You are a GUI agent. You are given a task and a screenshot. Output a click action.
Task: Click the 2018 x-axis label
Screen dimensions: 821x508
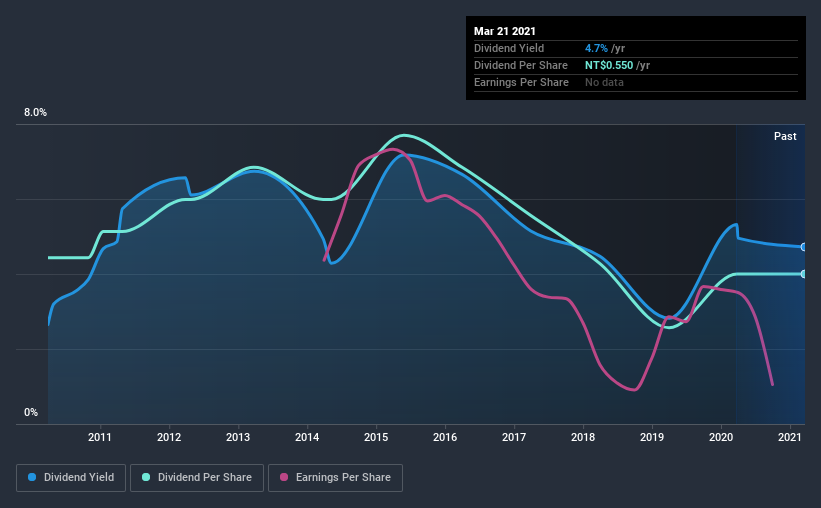click(x=583, y=437)
